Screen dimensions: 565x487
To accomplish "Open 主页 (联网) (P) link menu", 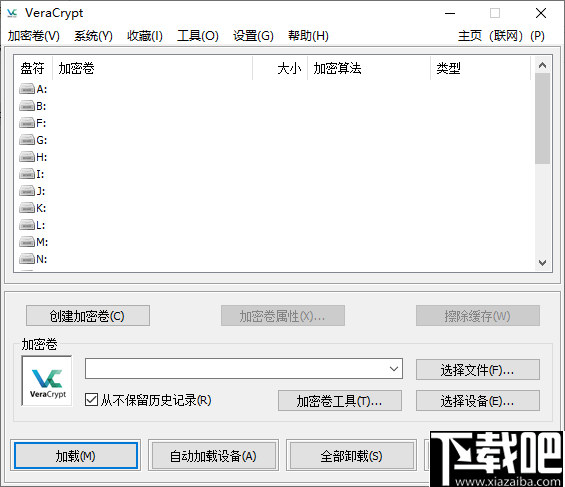I will coord(501,36).
